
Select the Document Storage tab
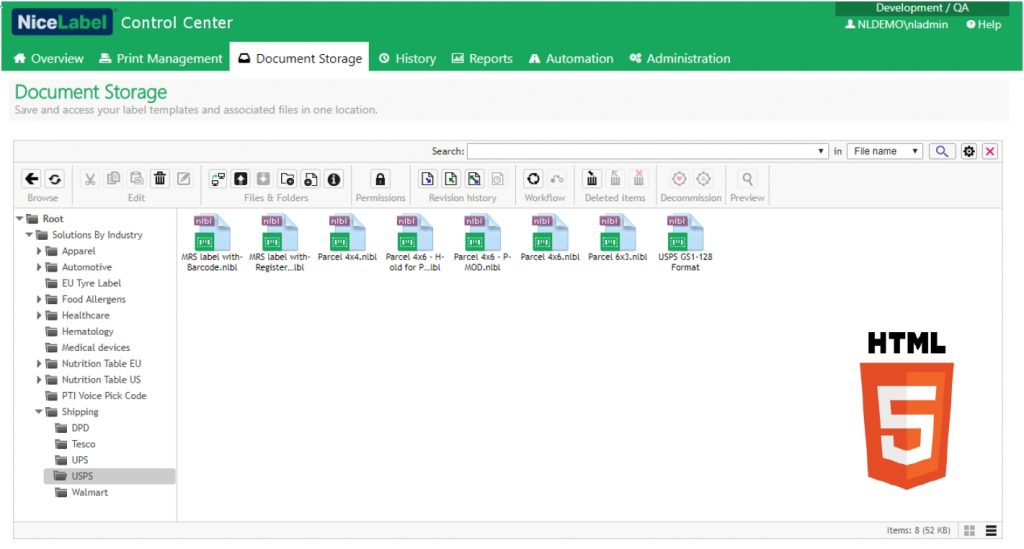300,59
